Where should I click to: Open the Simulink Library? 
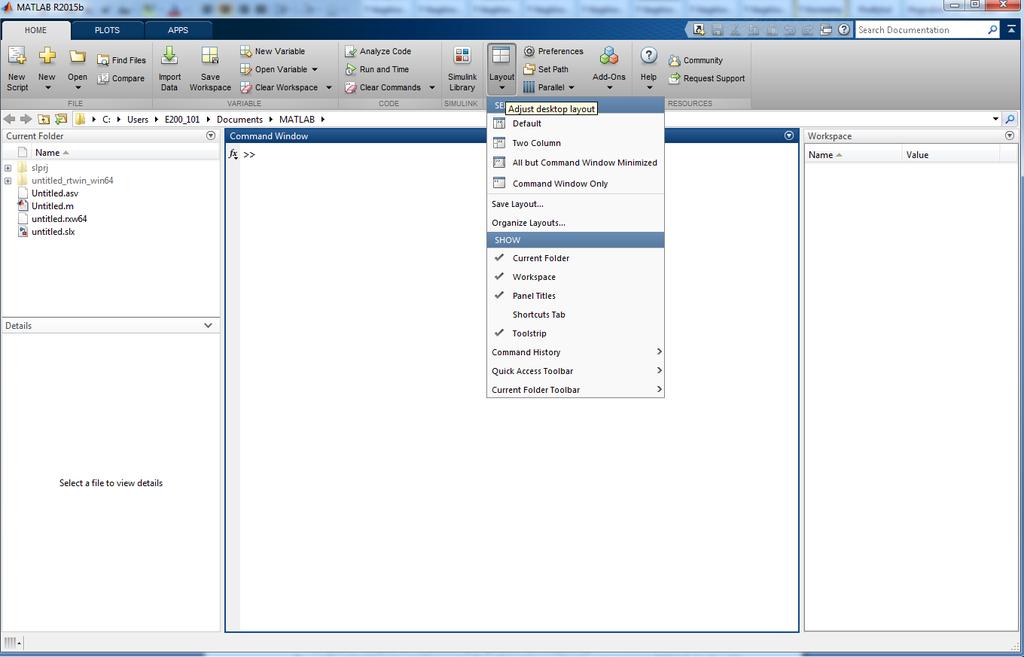coord(462,69)
